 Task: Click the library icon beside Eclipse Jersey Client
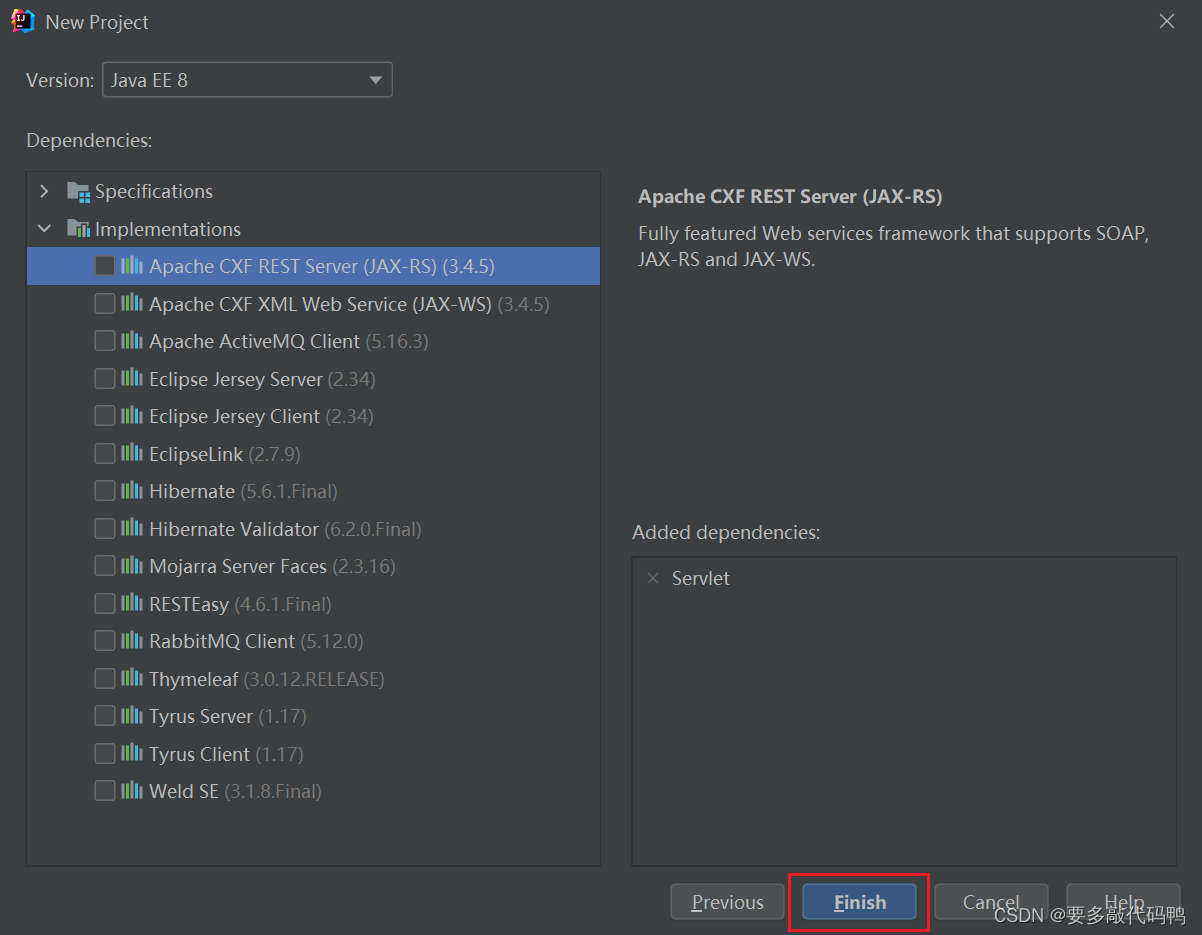pyautogui.click(x=132, y=416)
